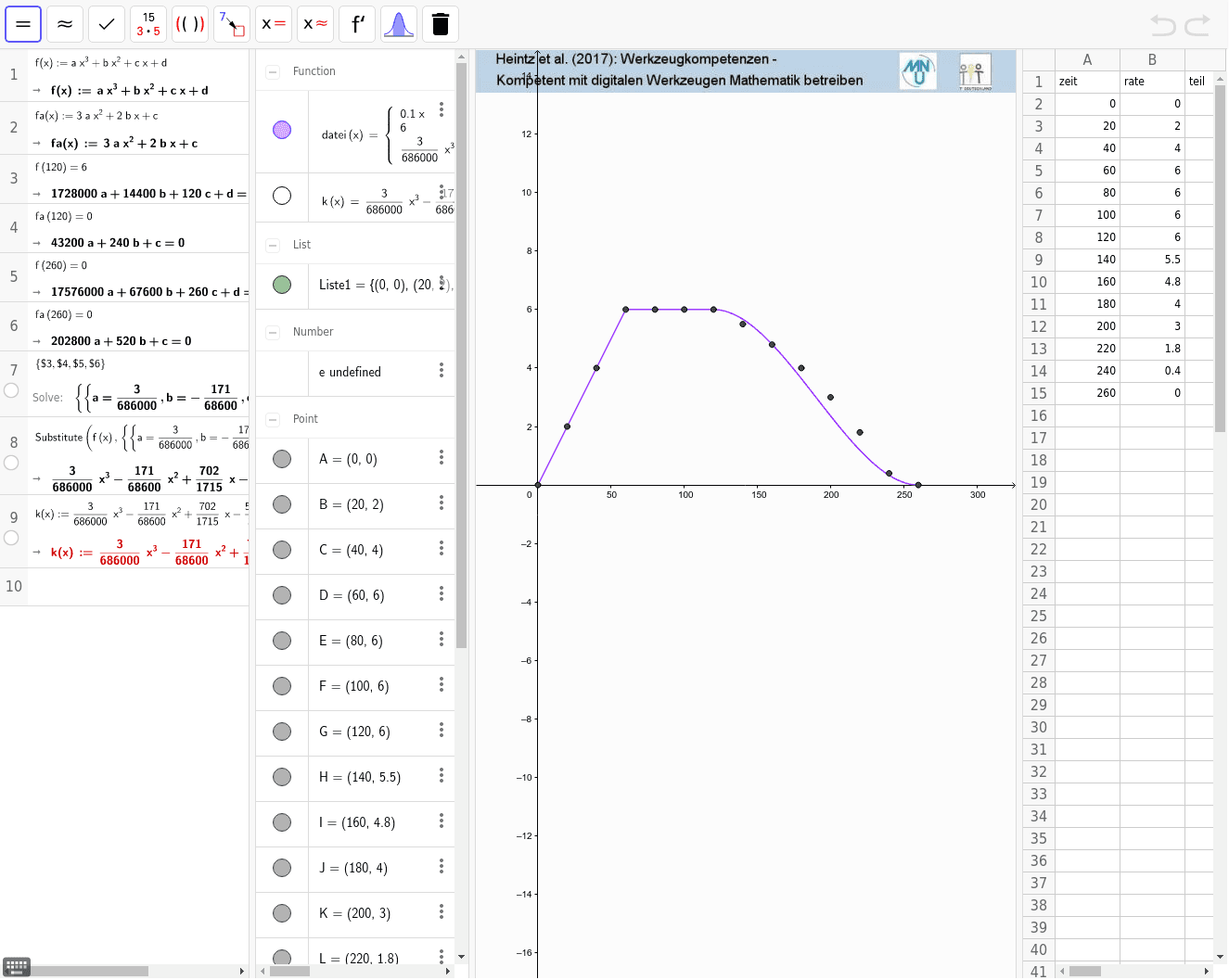Image resolution: width=1229 pixels, height=980 pixels.
Task: Click the Undo arrow
Action: click(1163, 25)
